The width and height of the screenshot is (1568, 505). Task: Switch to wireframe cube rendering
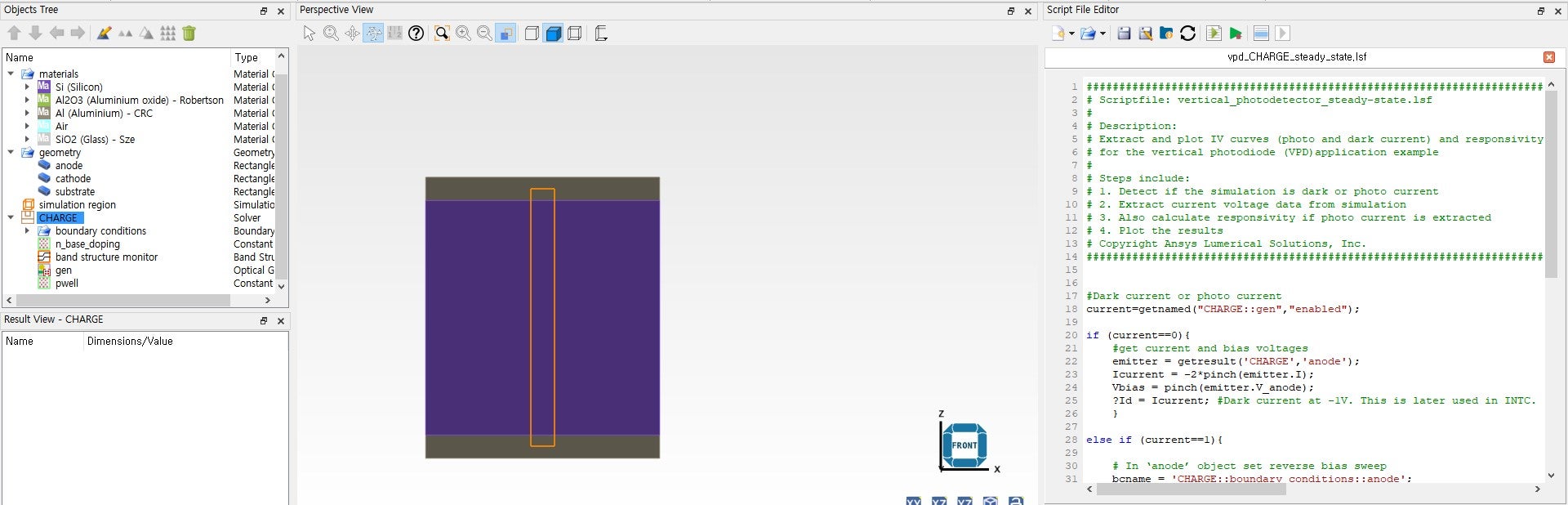[532, 33]
